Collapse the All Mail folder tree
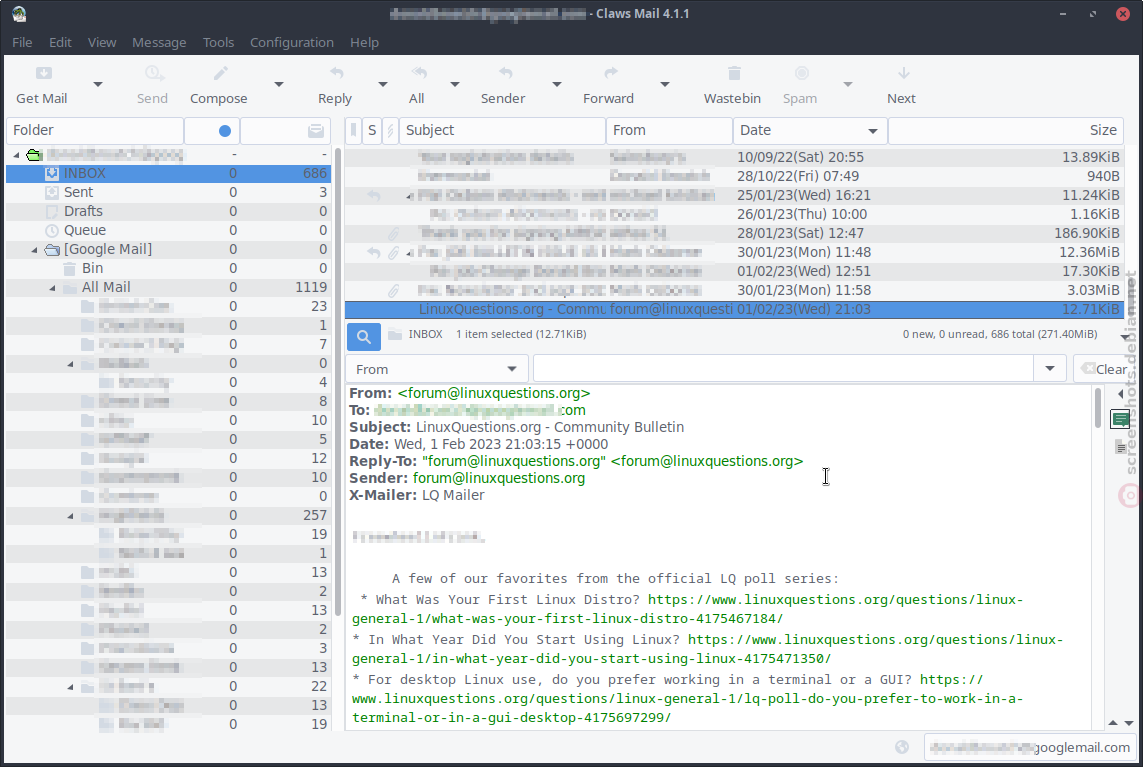Screen dimensions: 1143x767 (x=52, y=288)
